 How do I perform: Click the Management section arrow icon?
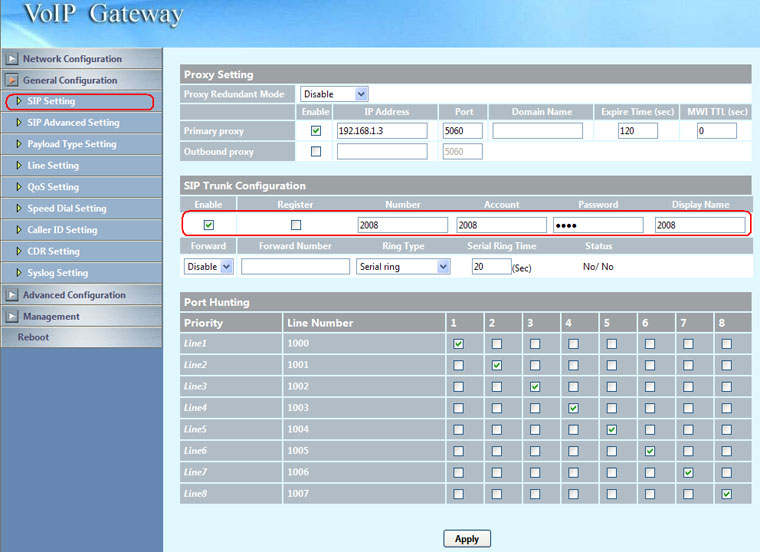[11, 316]
